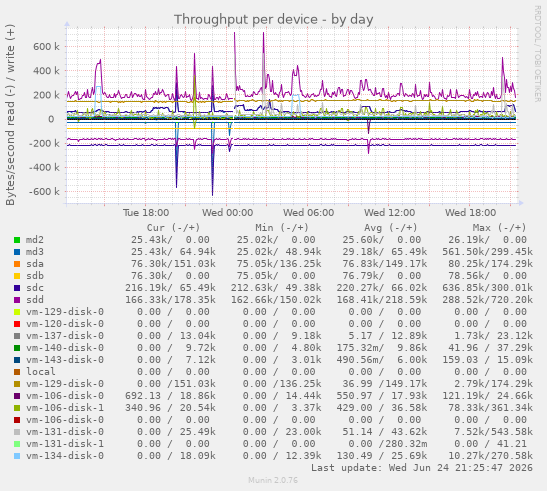This screenshot has height=491, width=547.
Task: Click the orange sda legend color square
Action: [17, 264]
